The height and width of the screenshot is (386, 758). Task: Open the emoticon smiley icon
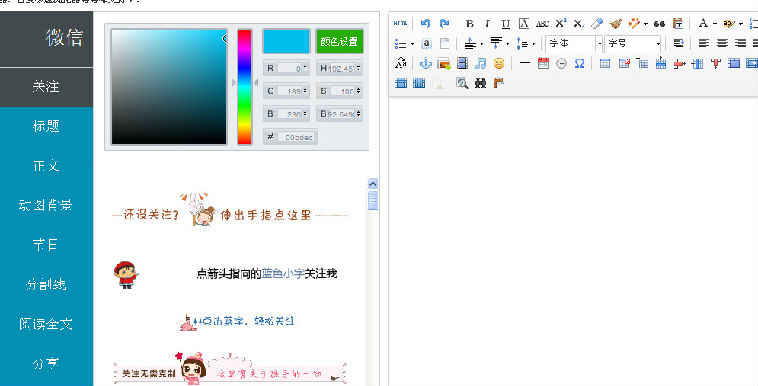499,63
